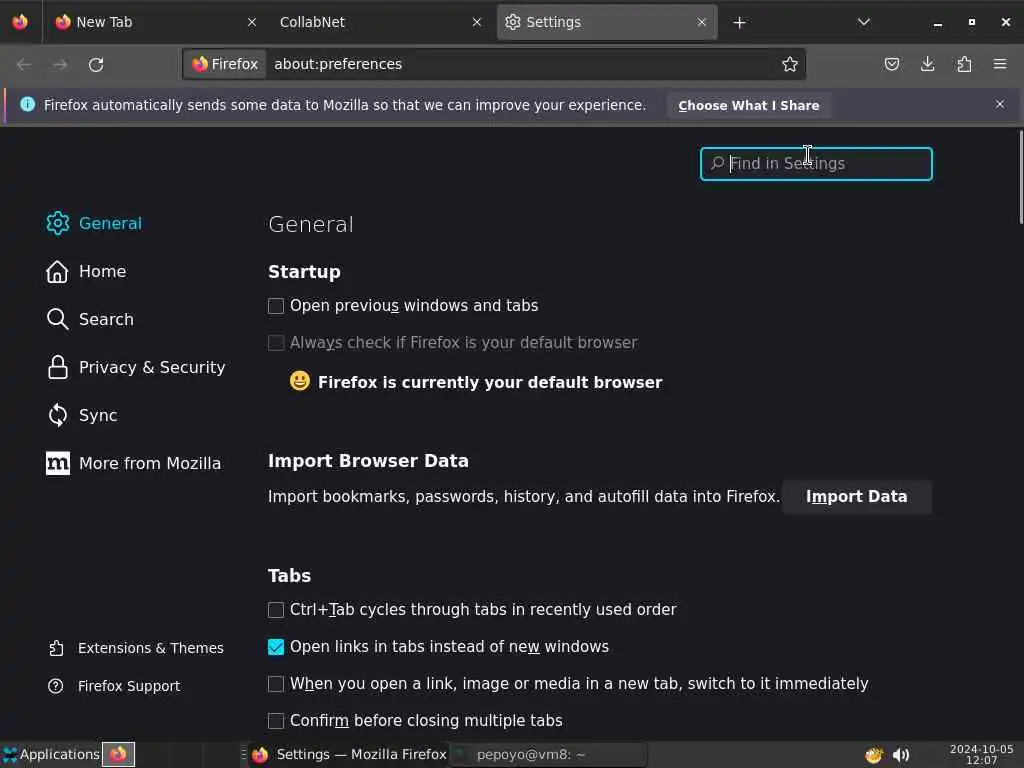The image size is (1024, 768).
Task: Toggle Ctrl+Tab cycles through tabs checkbox
Action: coord(276,610)
